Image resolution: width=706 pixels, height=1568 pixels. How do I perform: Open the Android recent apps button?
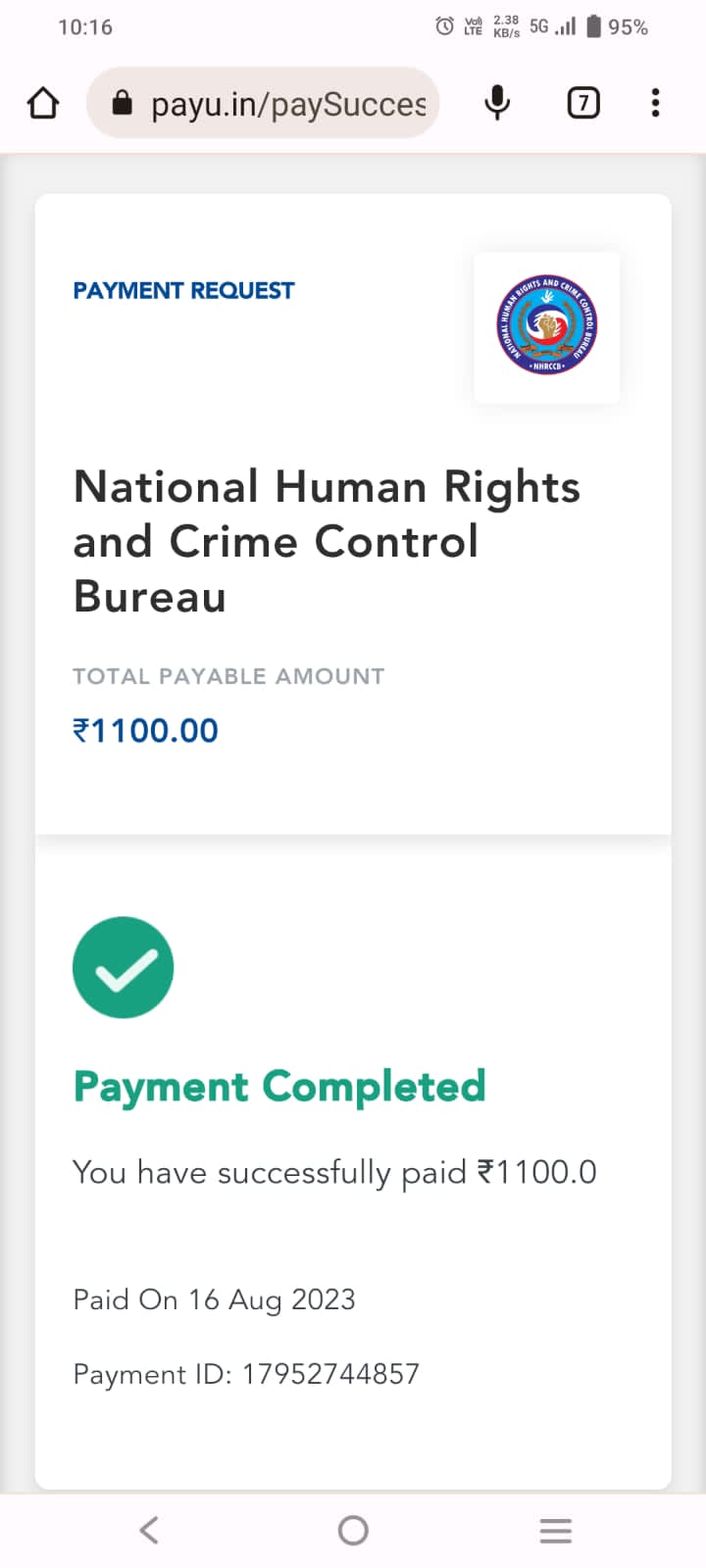555,1530
